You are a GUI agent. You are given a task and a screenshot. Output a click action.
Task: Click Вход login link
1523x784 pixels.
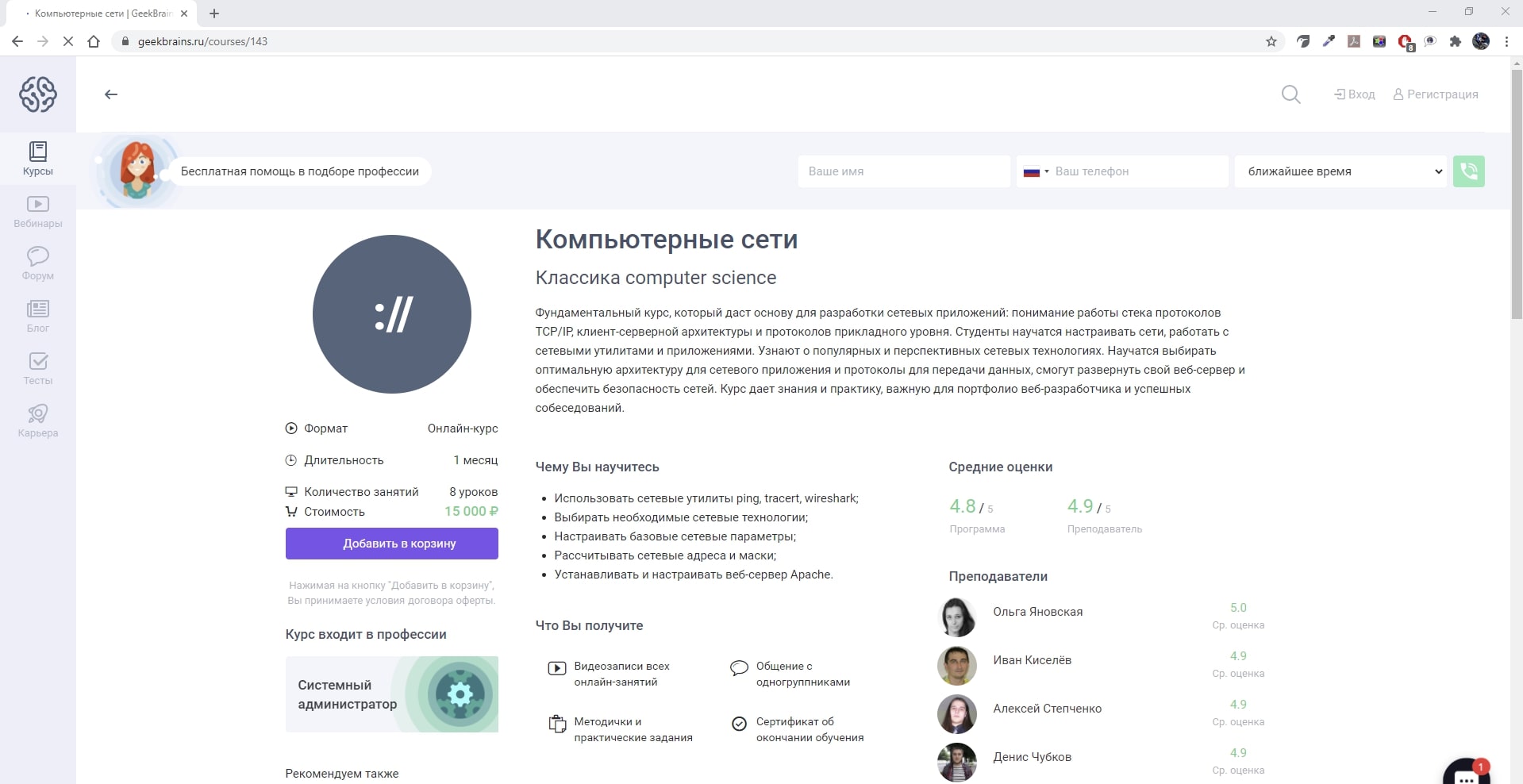click(x=1355, y=94)
